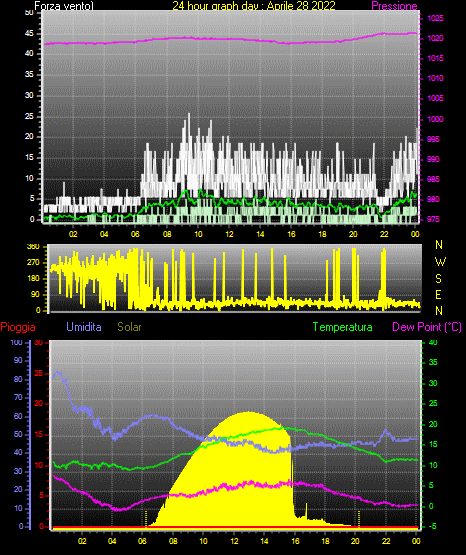Click the W compass direction letter

(440, 262)
